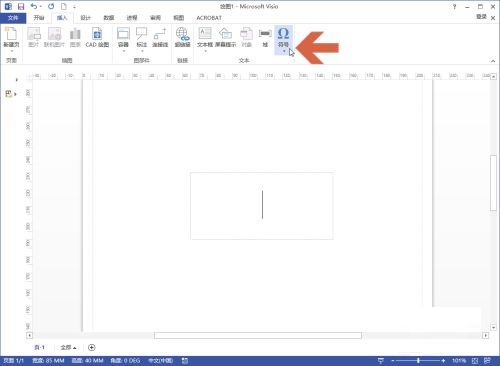Screen dimensions: 500x366
Task: Select the 页-1 page tab
Action: click(39, 347)
